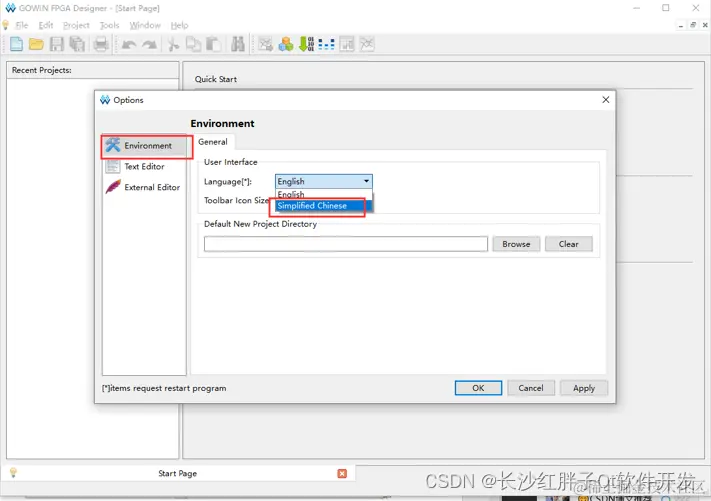The width and height of the screenshot is (711, 501).
Task: Click the Apply button
Action: [584, 388]
